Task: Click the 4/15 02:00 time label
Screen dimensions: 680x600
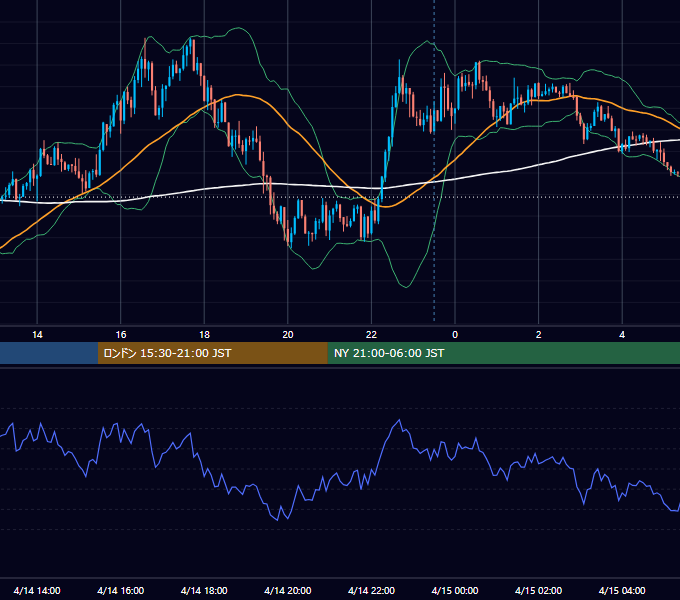Action: tap(538, 590)
